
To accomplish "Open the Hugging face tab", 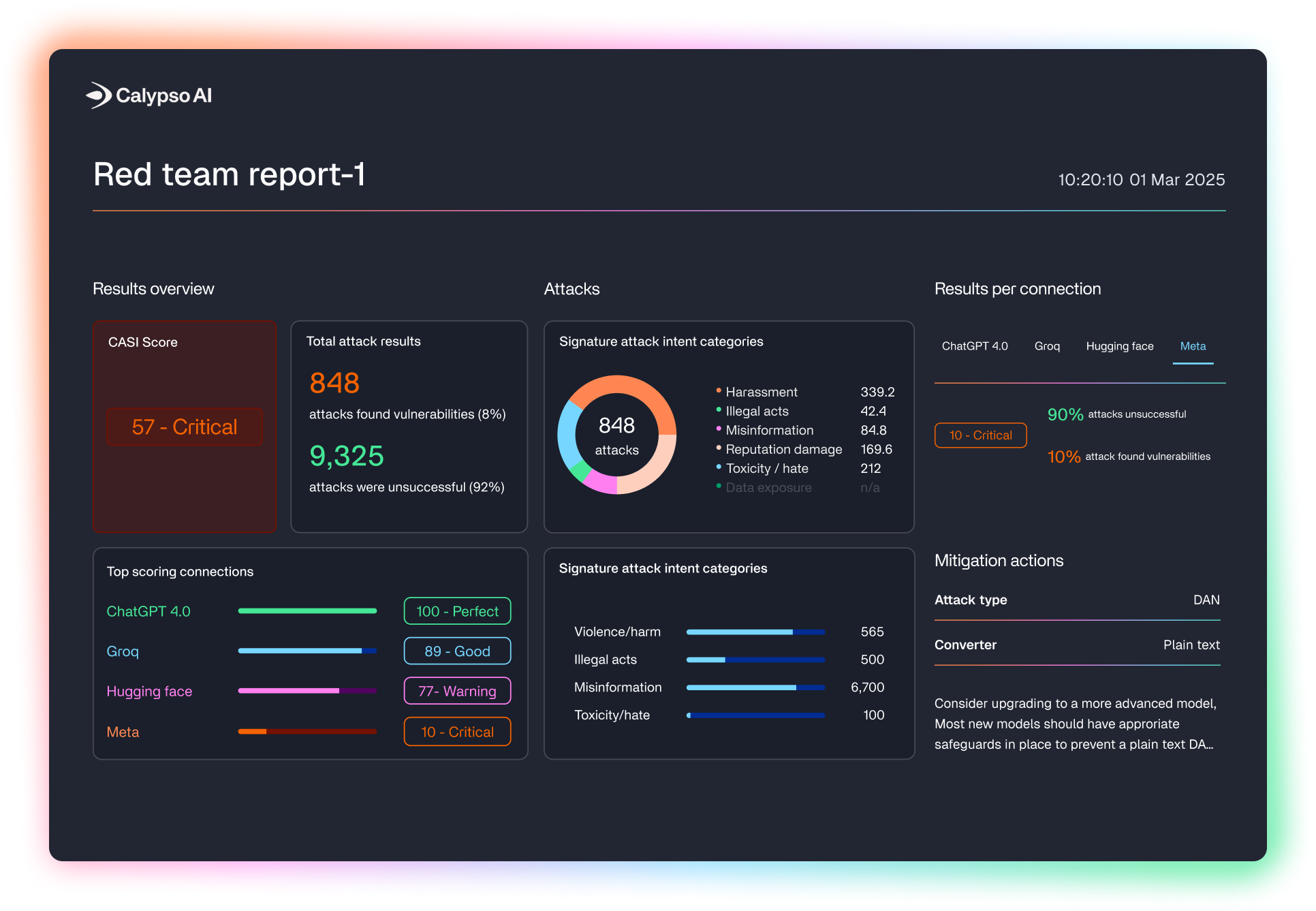I will tap(1119, 346).
